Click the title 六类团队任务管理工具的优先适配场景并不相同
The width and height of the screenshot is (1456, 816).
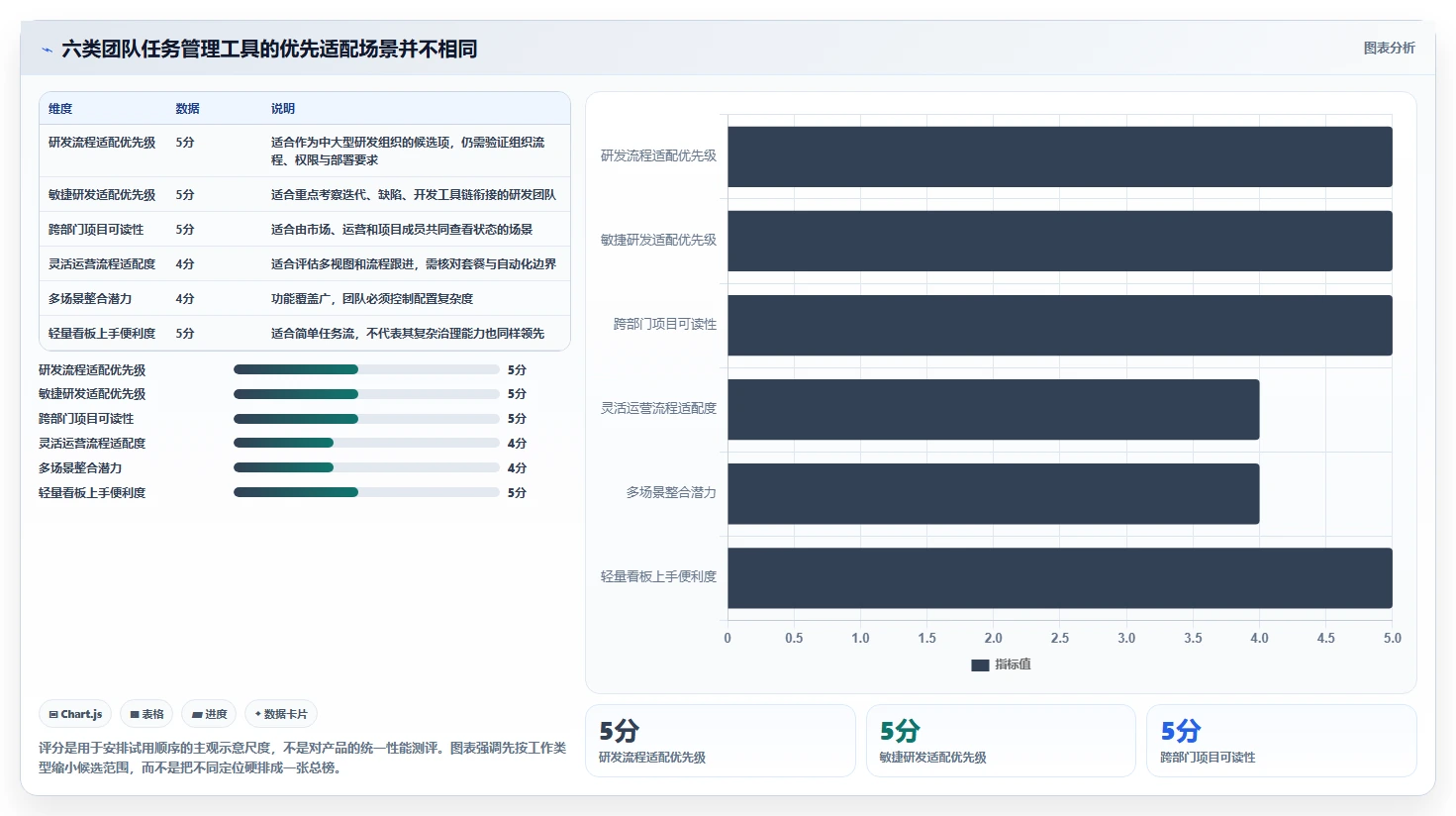coord(269,50)
